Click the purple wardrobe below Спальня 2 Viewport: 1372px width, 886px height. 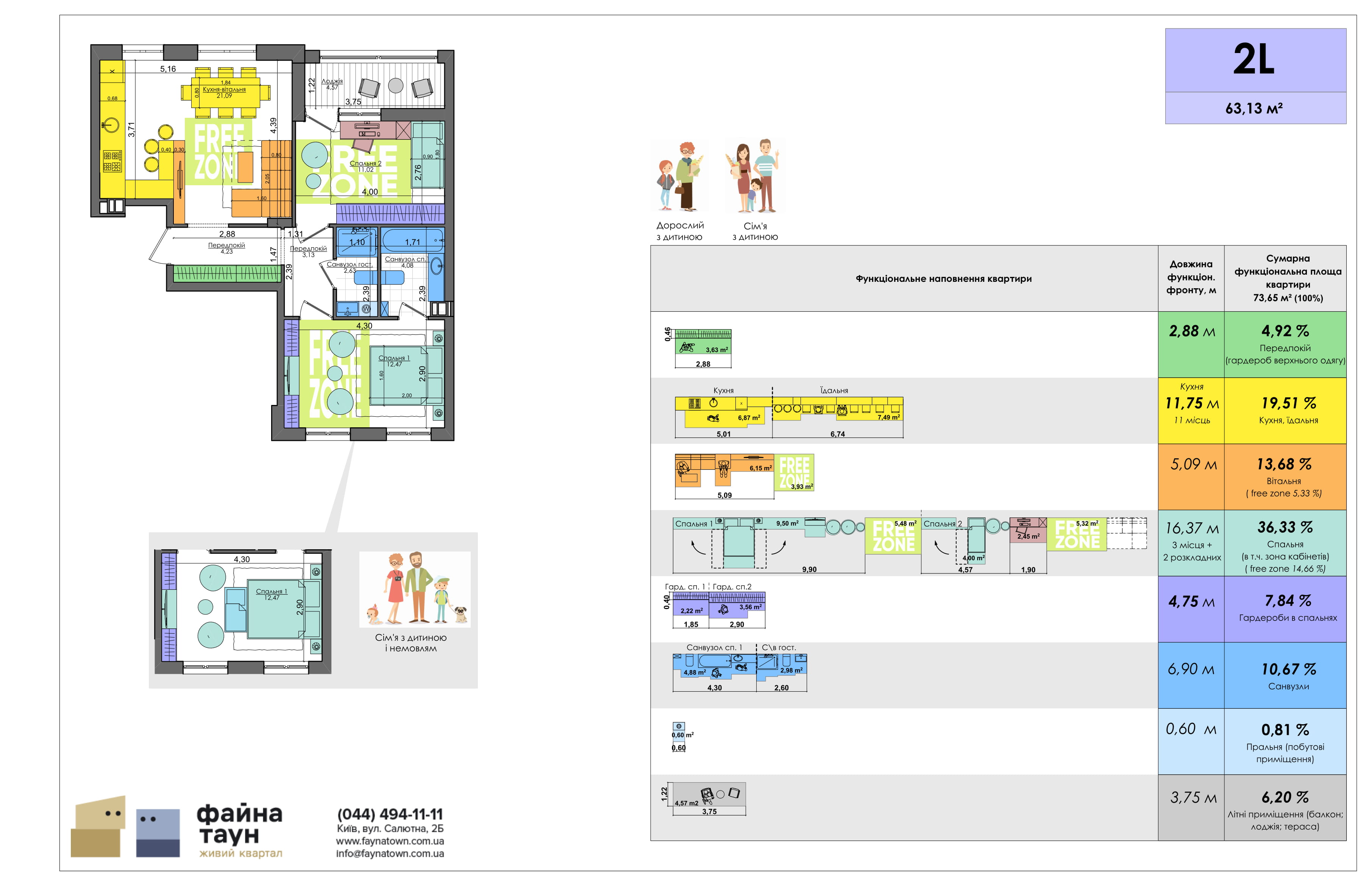pyautogui.click(x=390, y=214)
